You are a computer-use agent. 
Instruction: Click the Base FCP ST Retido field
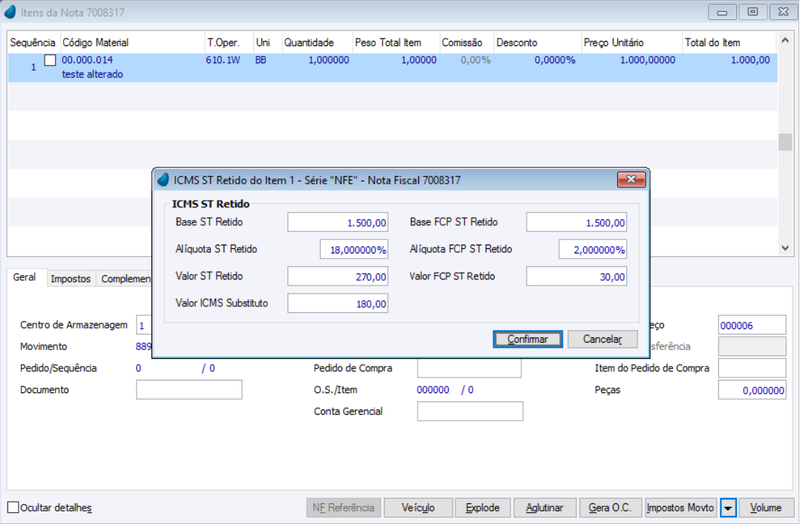(x=577, y=222)
